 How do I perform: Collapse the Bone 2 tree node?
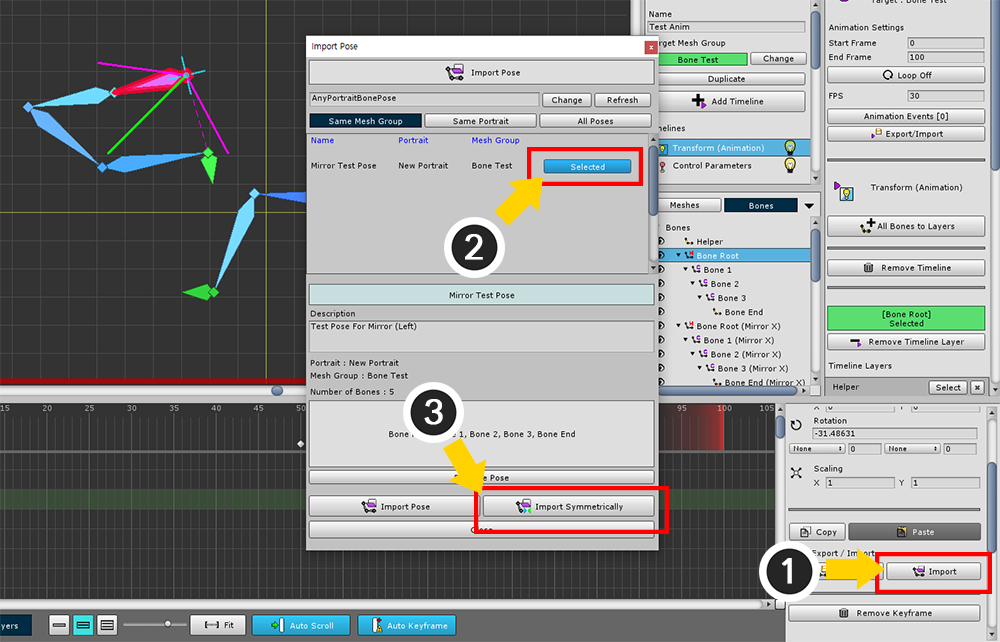(693, 283)
